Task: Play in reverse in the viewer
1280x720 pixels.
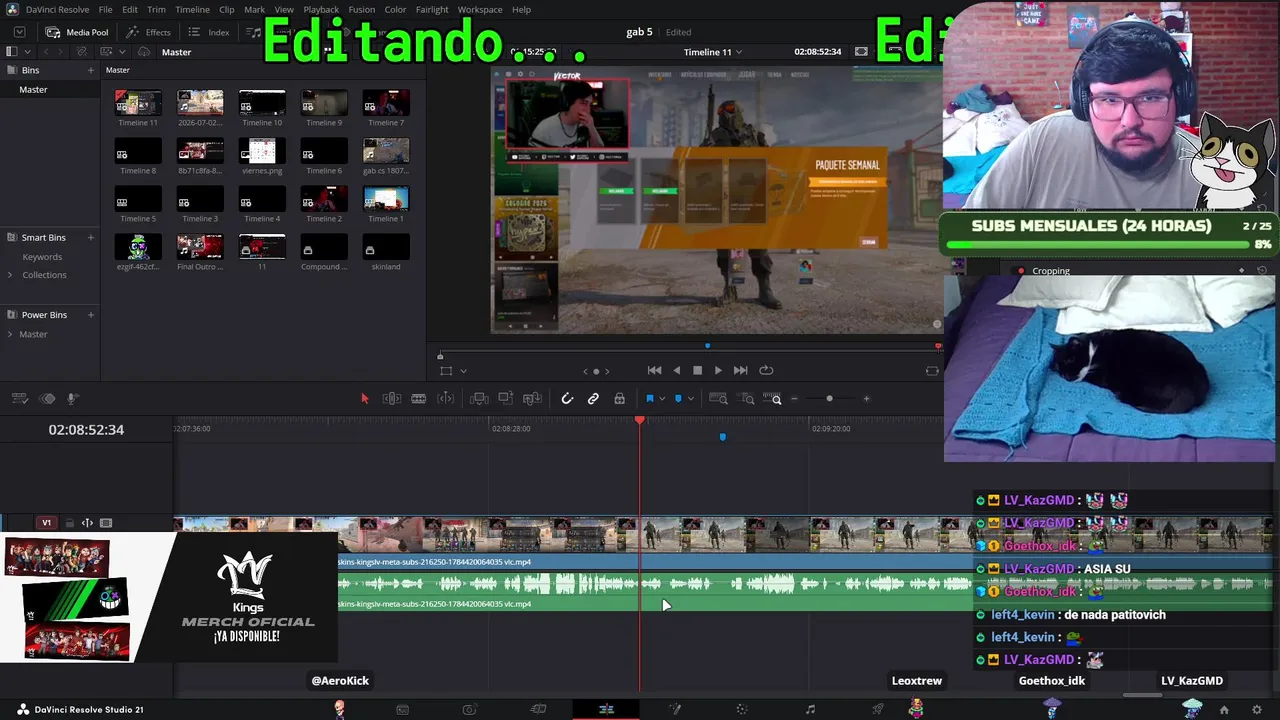Action: (x=676, y=370)
